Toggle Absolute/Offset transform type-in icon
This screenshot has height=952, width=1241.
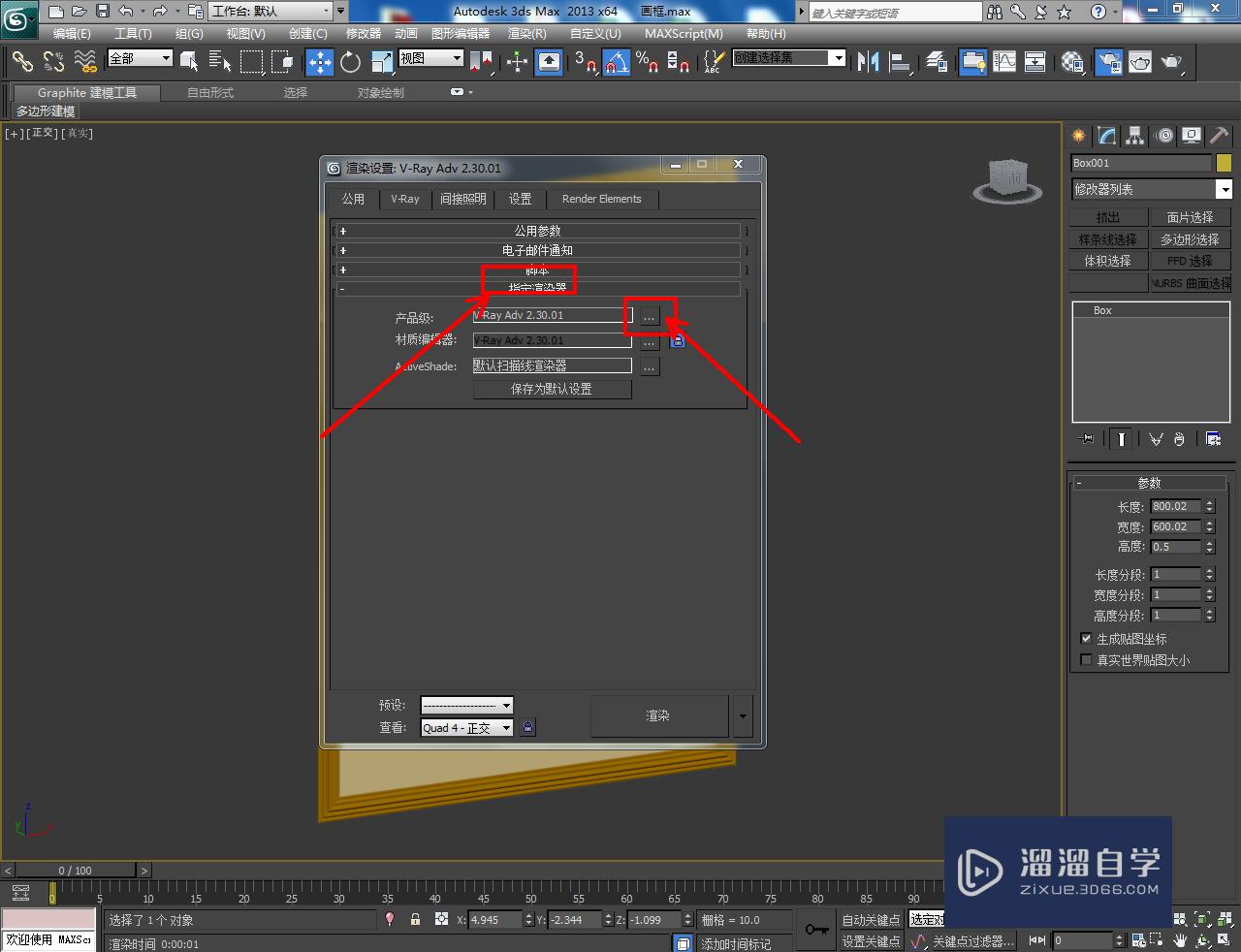441,919
